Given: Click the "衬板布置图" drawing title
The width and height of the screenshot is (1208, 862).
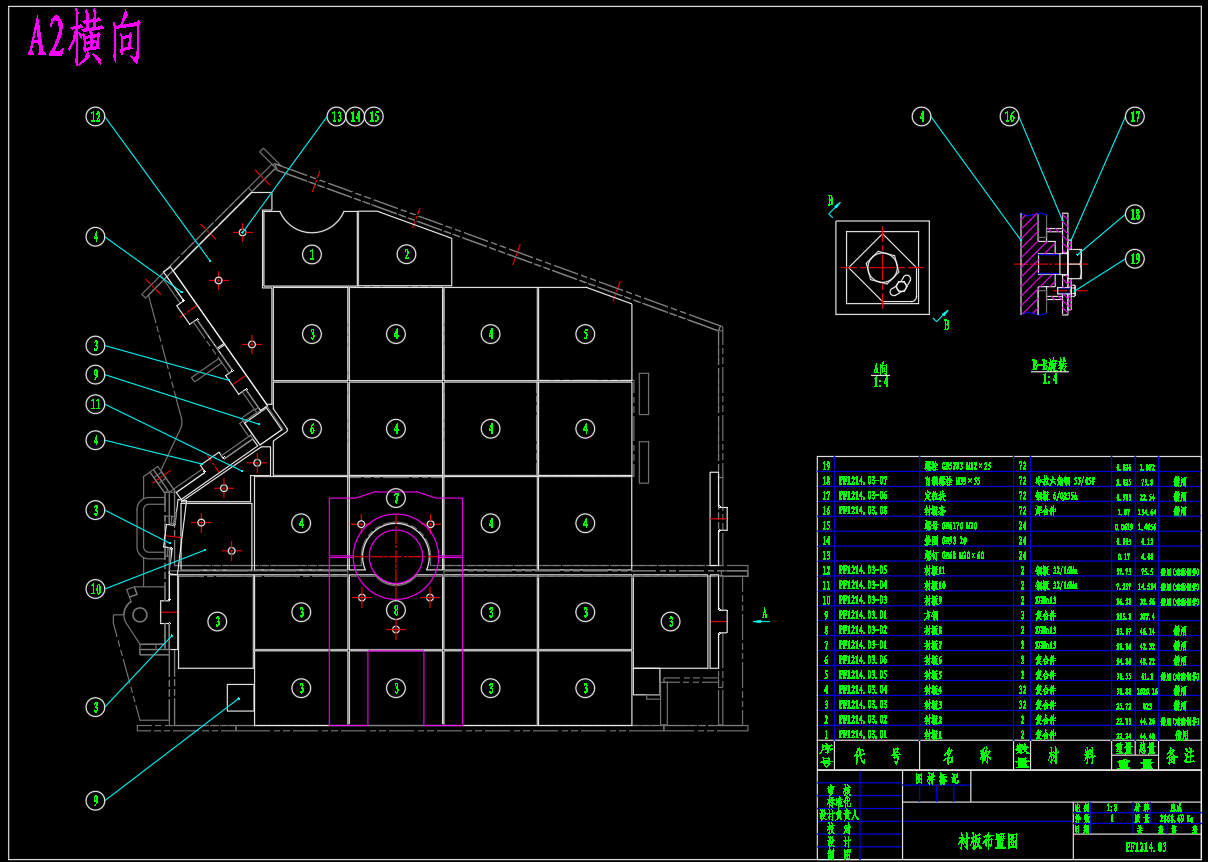Looking at the screenshot, I should 986,842.
